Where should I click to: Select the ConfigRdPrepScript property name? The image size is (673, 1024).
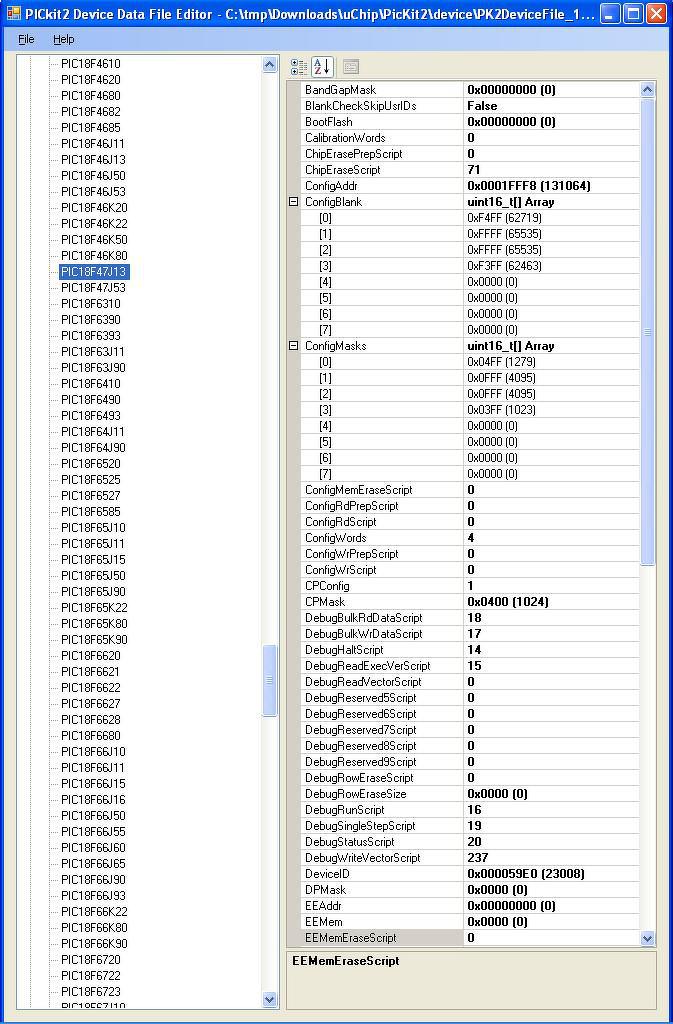click(x=351, y=506)
